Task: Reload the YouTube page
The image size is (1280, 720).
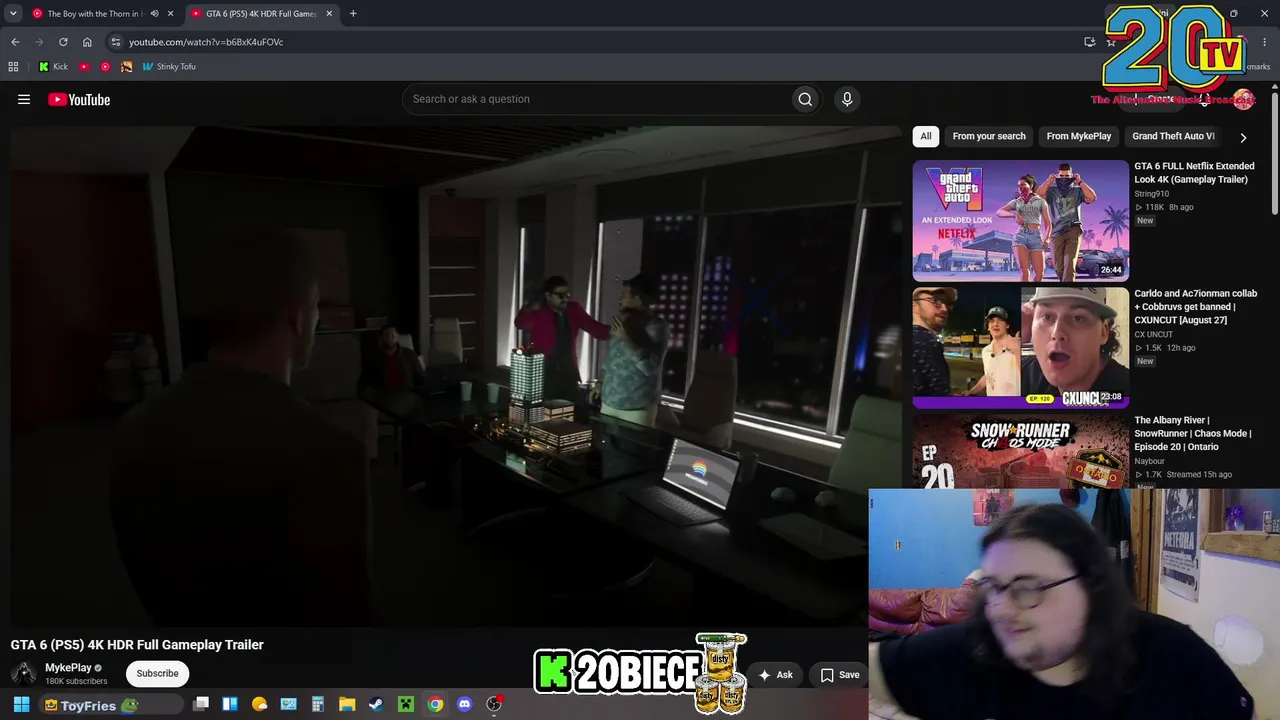Action: [63, 42]
